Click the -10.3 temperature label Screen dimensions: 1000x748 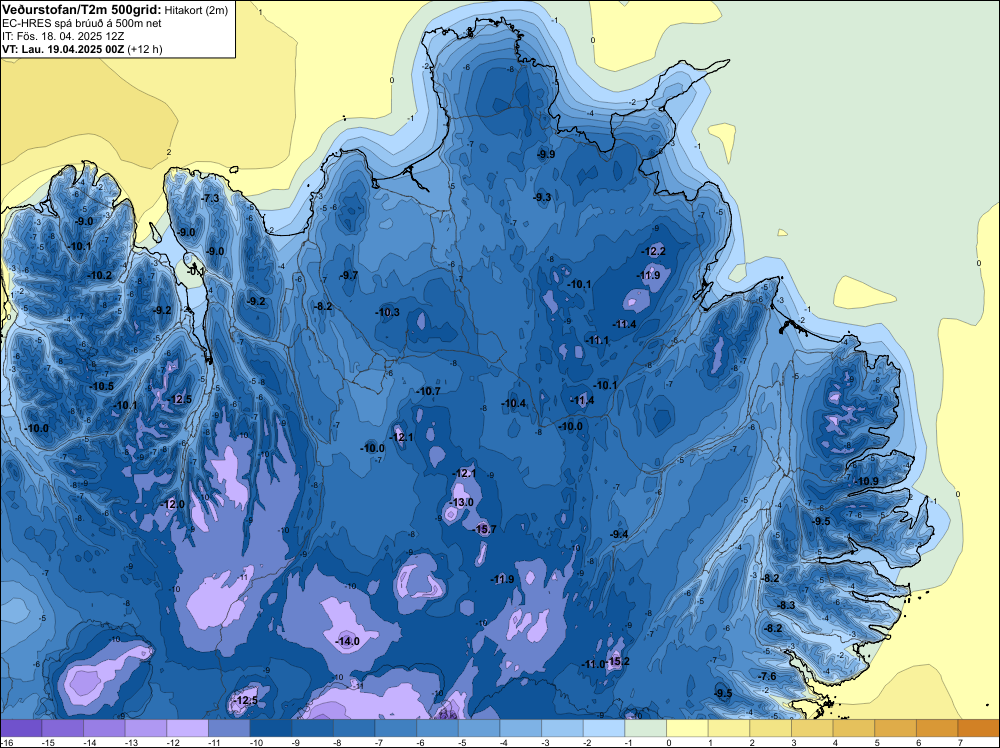coord(387,312)
